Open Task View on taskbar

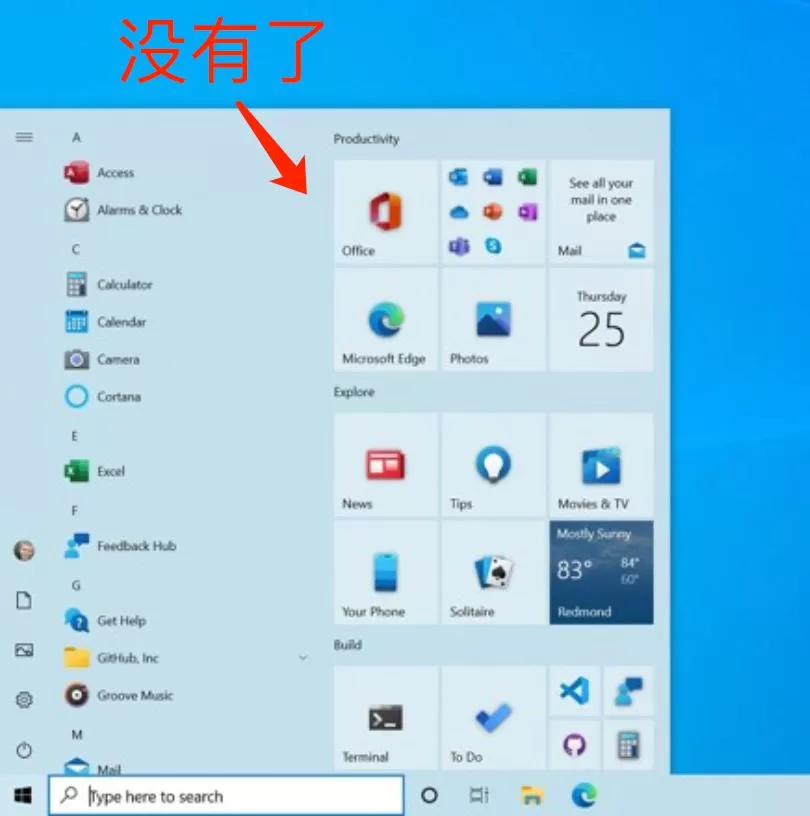coord(478,795)
